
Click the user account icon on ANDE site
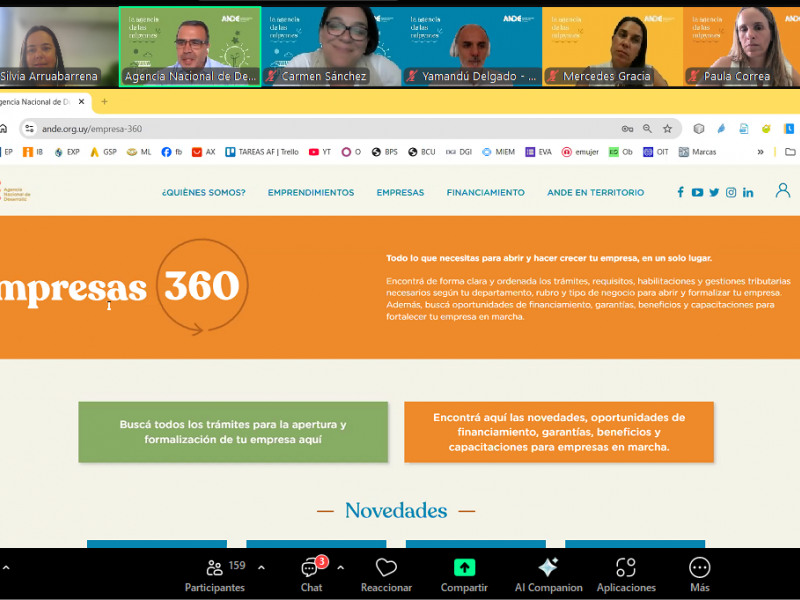point(783,190)
